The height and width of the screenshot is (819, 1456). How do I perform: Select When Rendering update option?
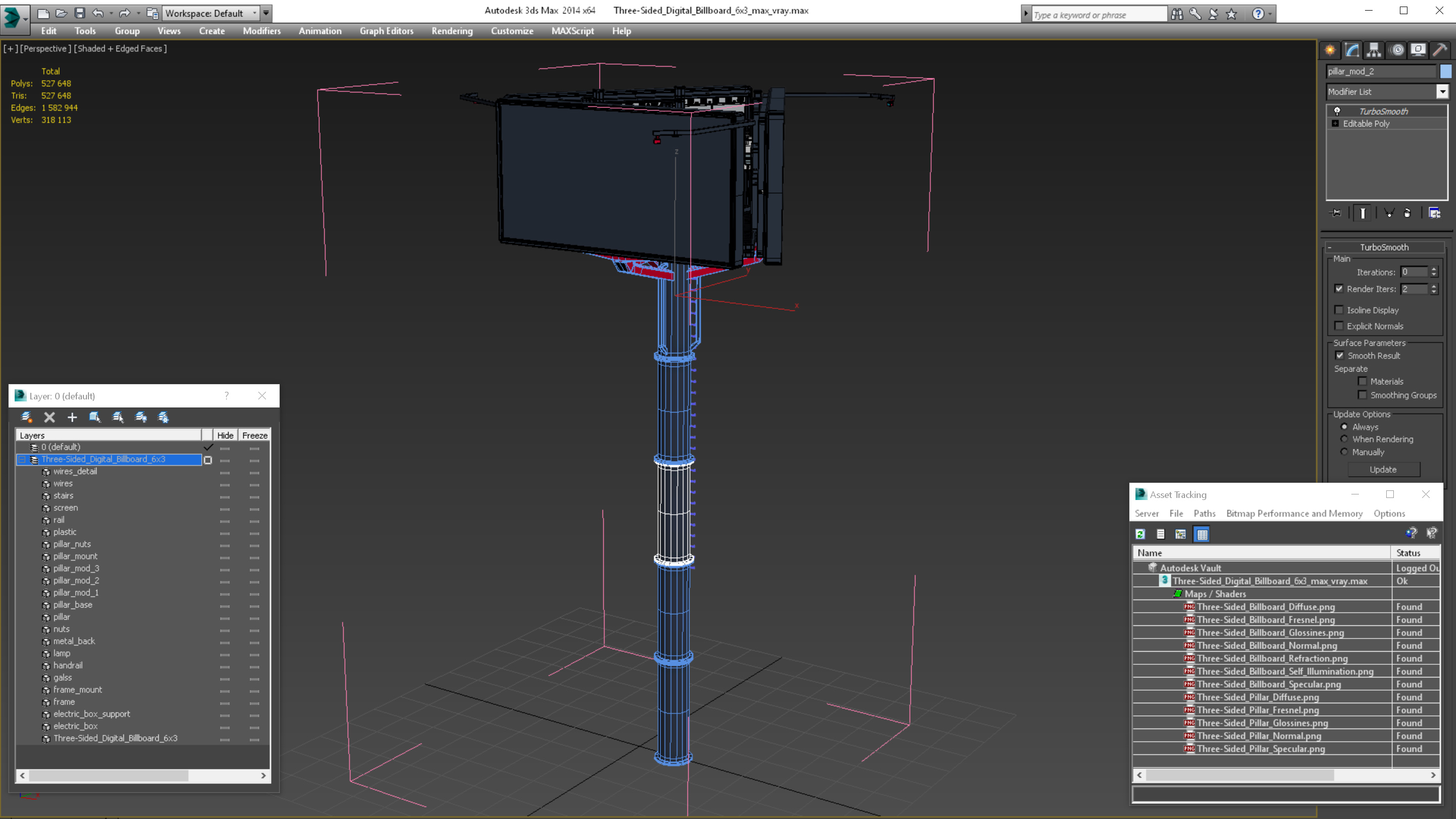pyautogui.click(x=1344, y=439)
